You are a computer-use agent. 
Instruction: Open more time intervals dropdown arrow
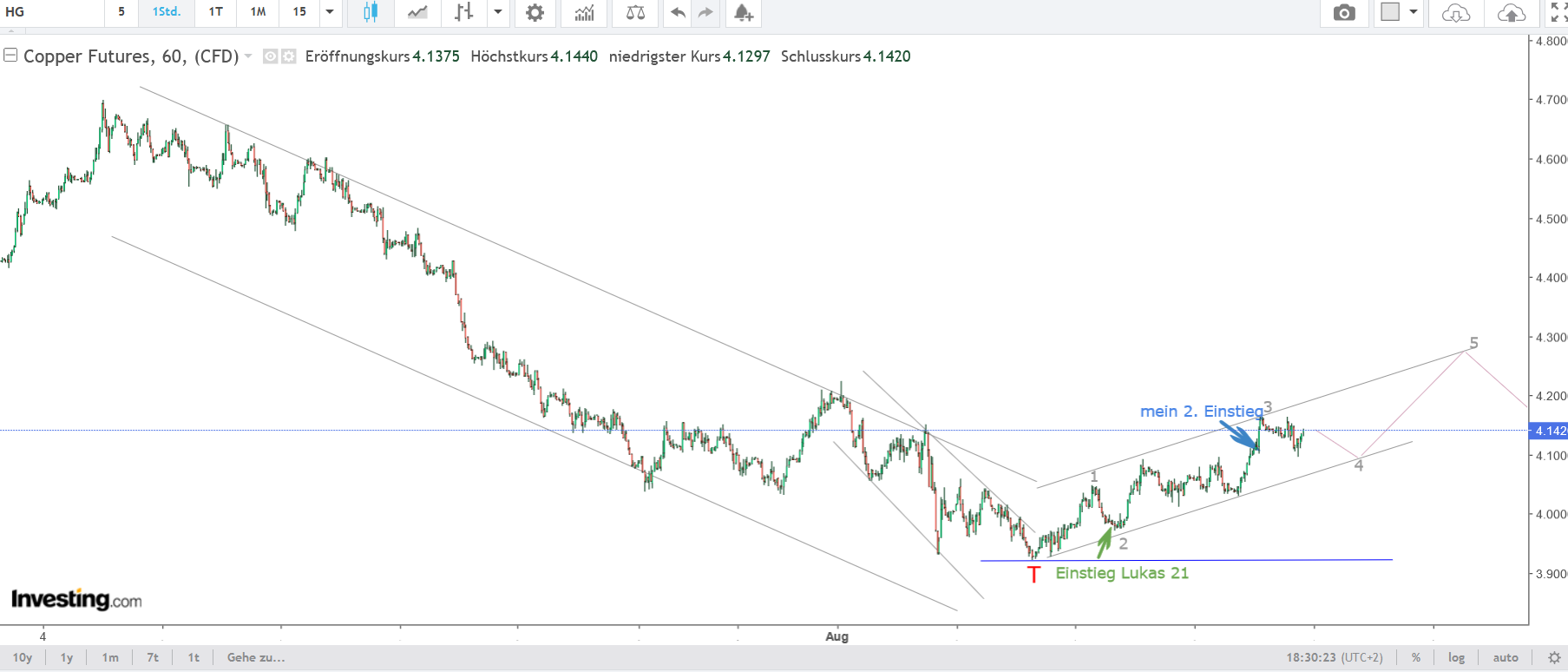[x=330, y=12]
